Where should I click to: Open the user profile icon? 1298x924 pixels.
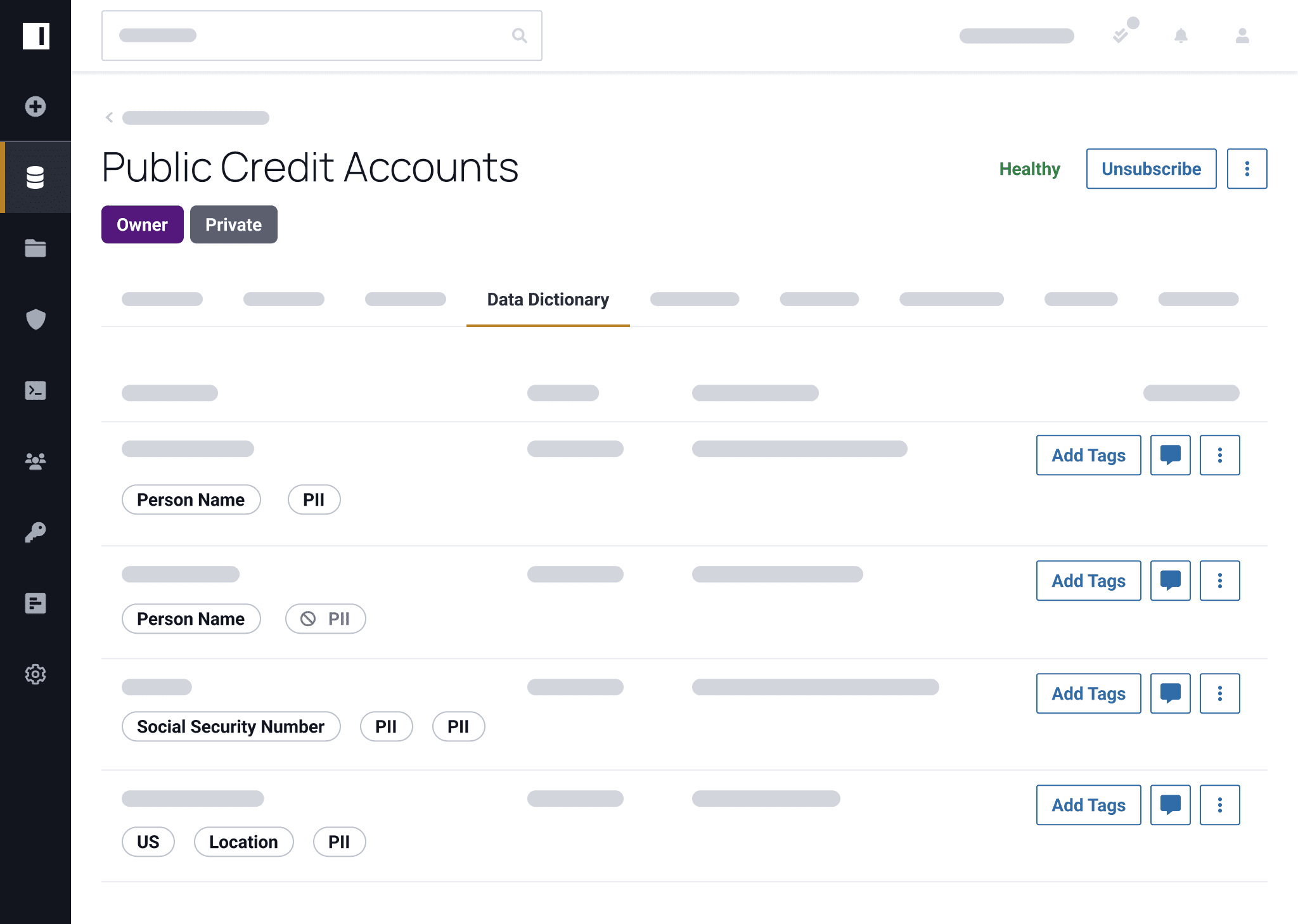[x=1242, y=36]
